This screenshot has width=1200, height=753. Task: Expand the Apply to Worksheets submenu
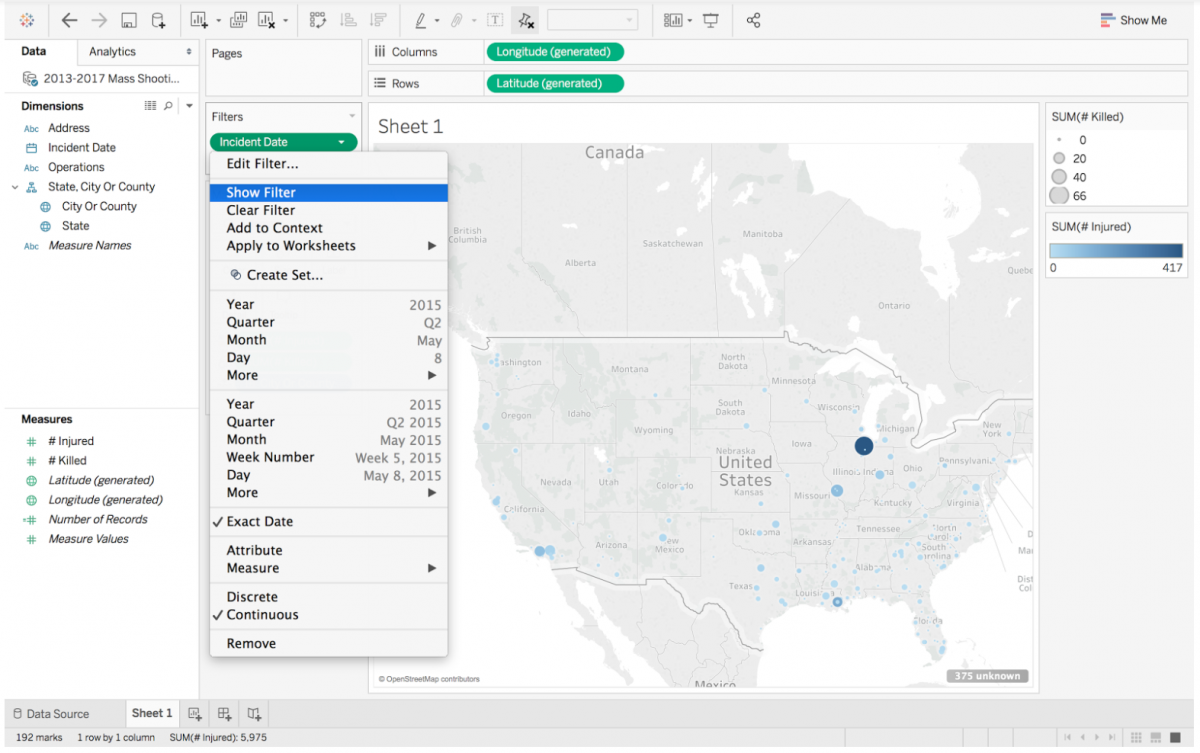coord(290,246)
